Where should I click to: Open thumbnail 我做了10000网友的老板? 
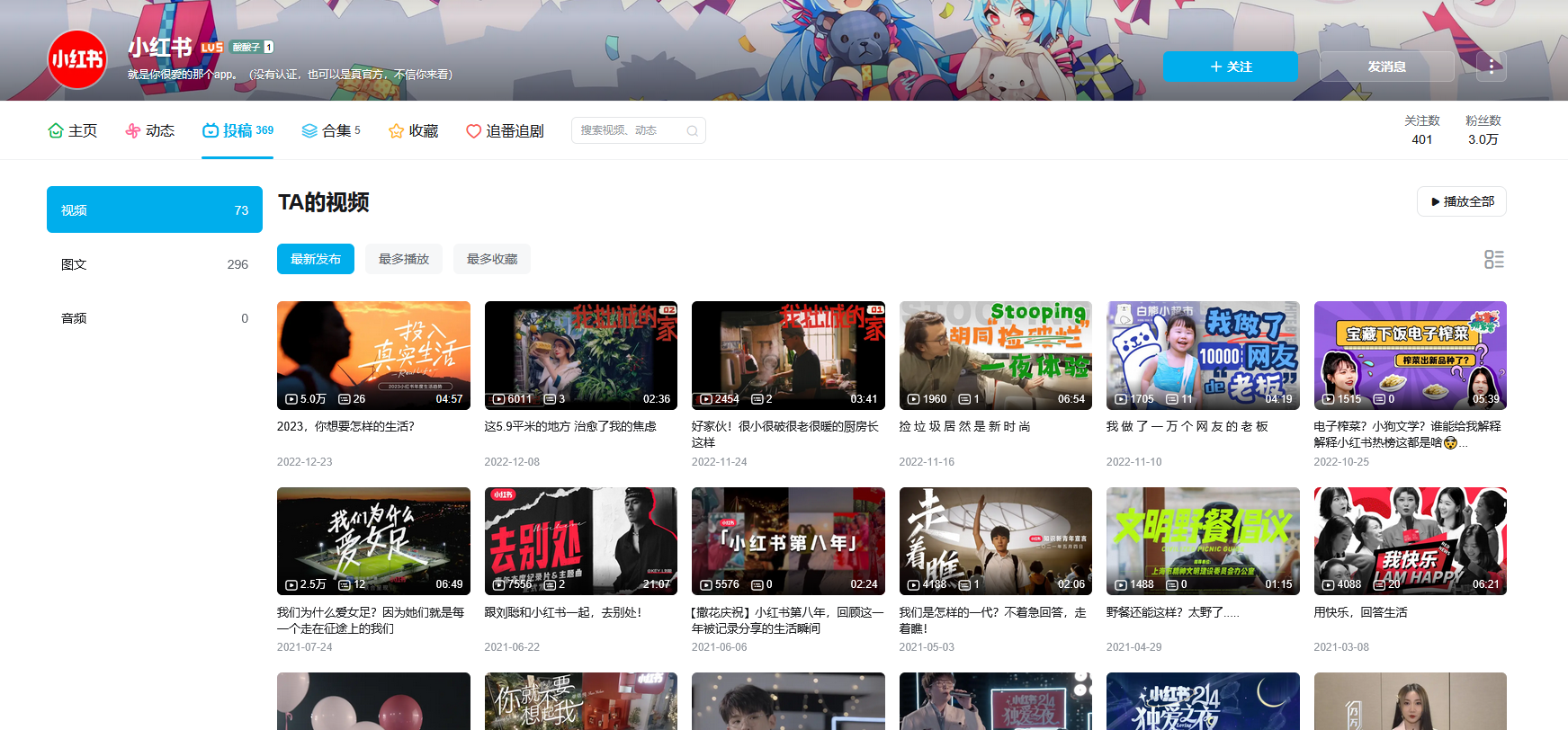click(1203, 355)
